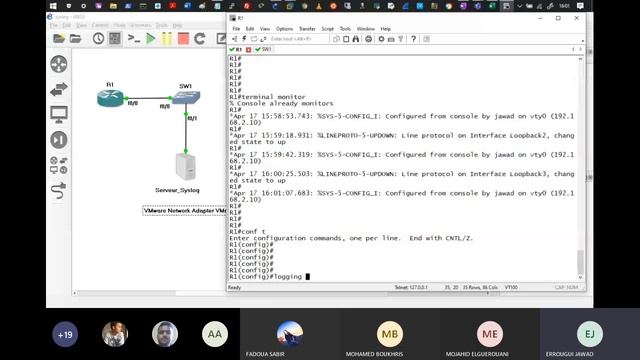Image resolution: width=640 pixels, height=360 pixels.
Task: Click reconnect arrows icon in terminal toolbar
Action: point(263,39)
